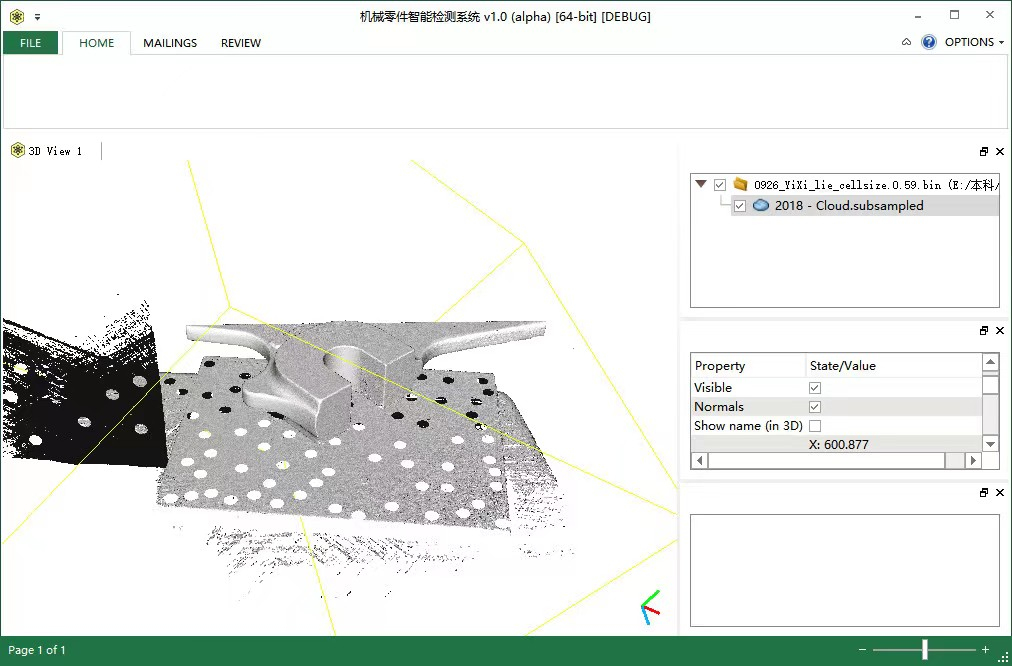Viewport: 1012px width, 666px height.
Task: Click the zoom out minus button
Action: pos(862,650)
